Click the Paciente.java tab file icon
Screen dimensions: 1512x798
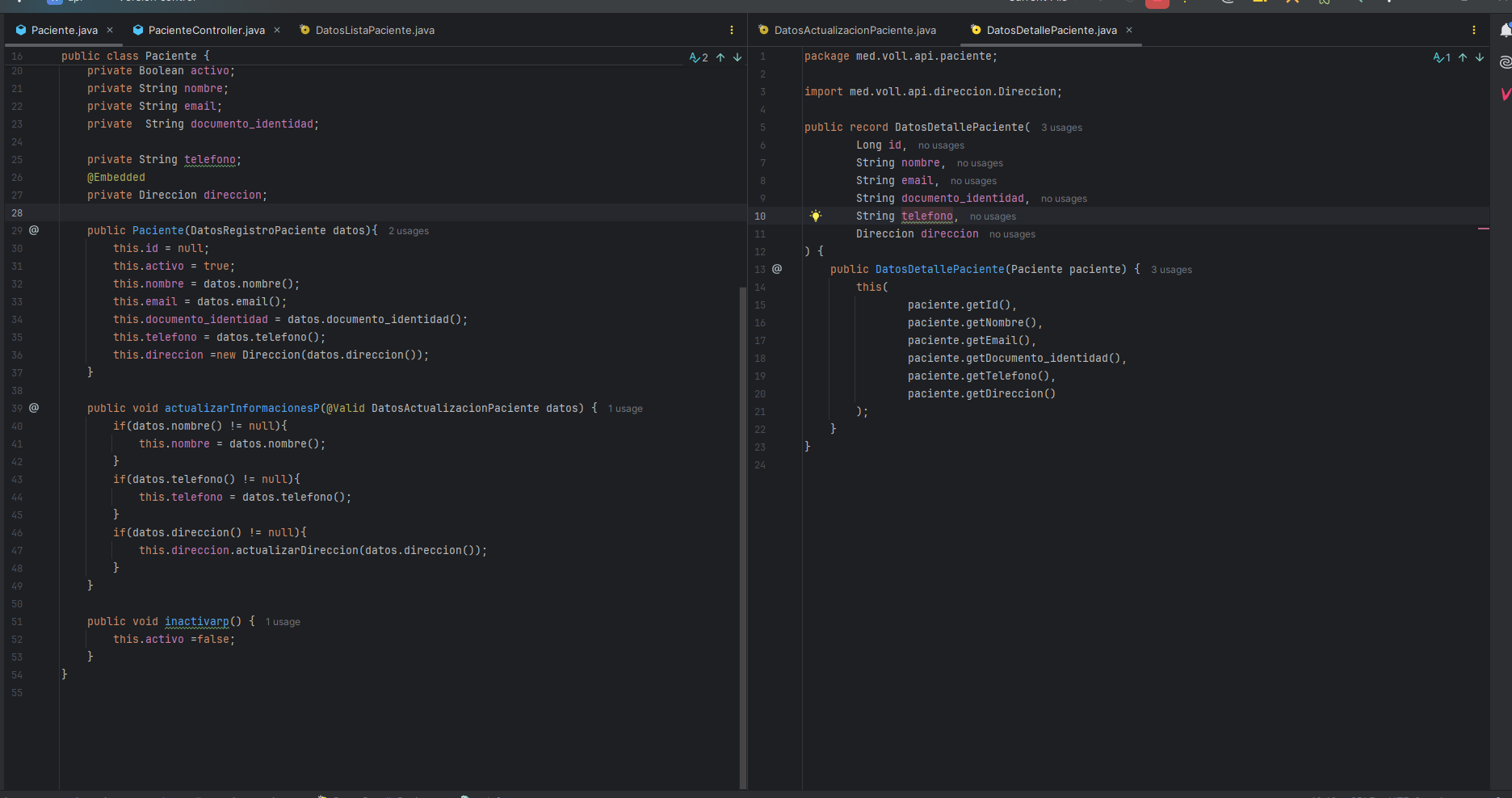(x=21, y=30)
